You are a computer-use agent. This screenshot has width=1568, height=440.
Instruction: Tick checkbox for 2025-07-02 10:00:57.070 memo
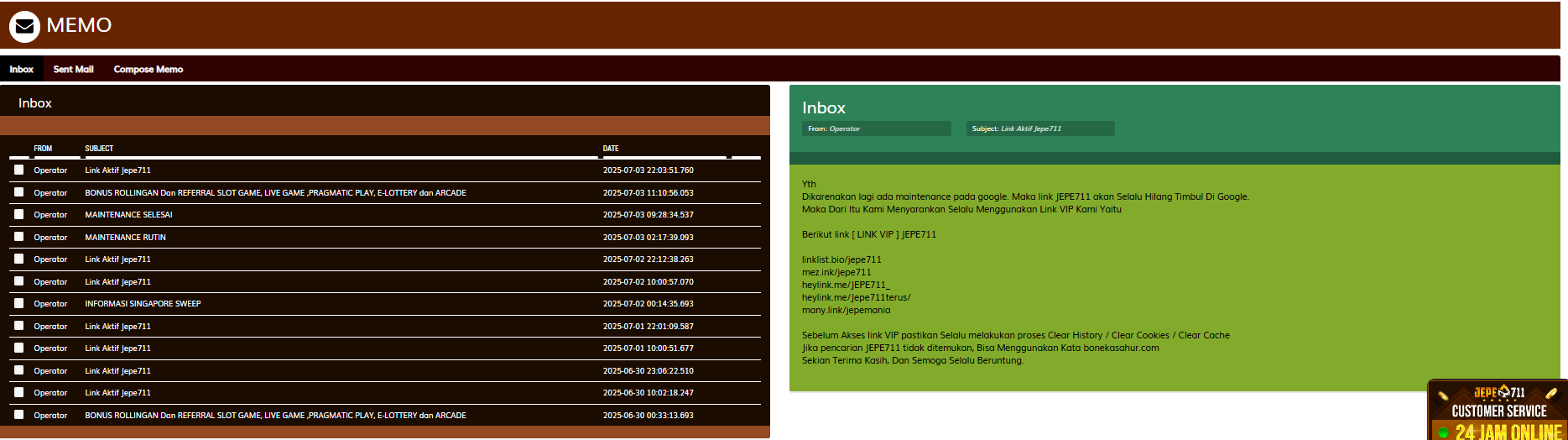tap(19, 281)
